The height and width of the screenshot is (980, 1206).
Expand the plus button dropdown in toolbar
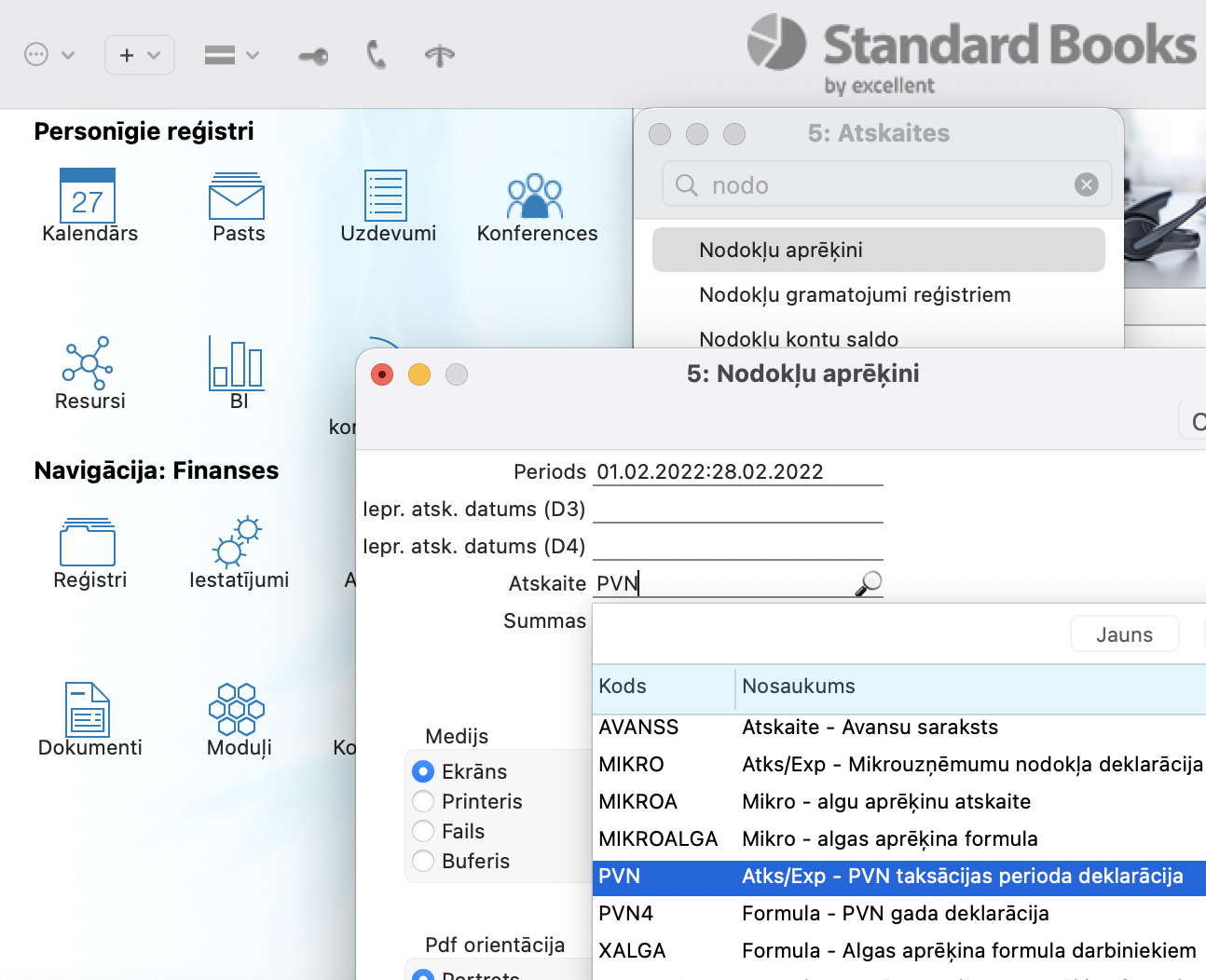pyautogui.click(x=140, y=55)
